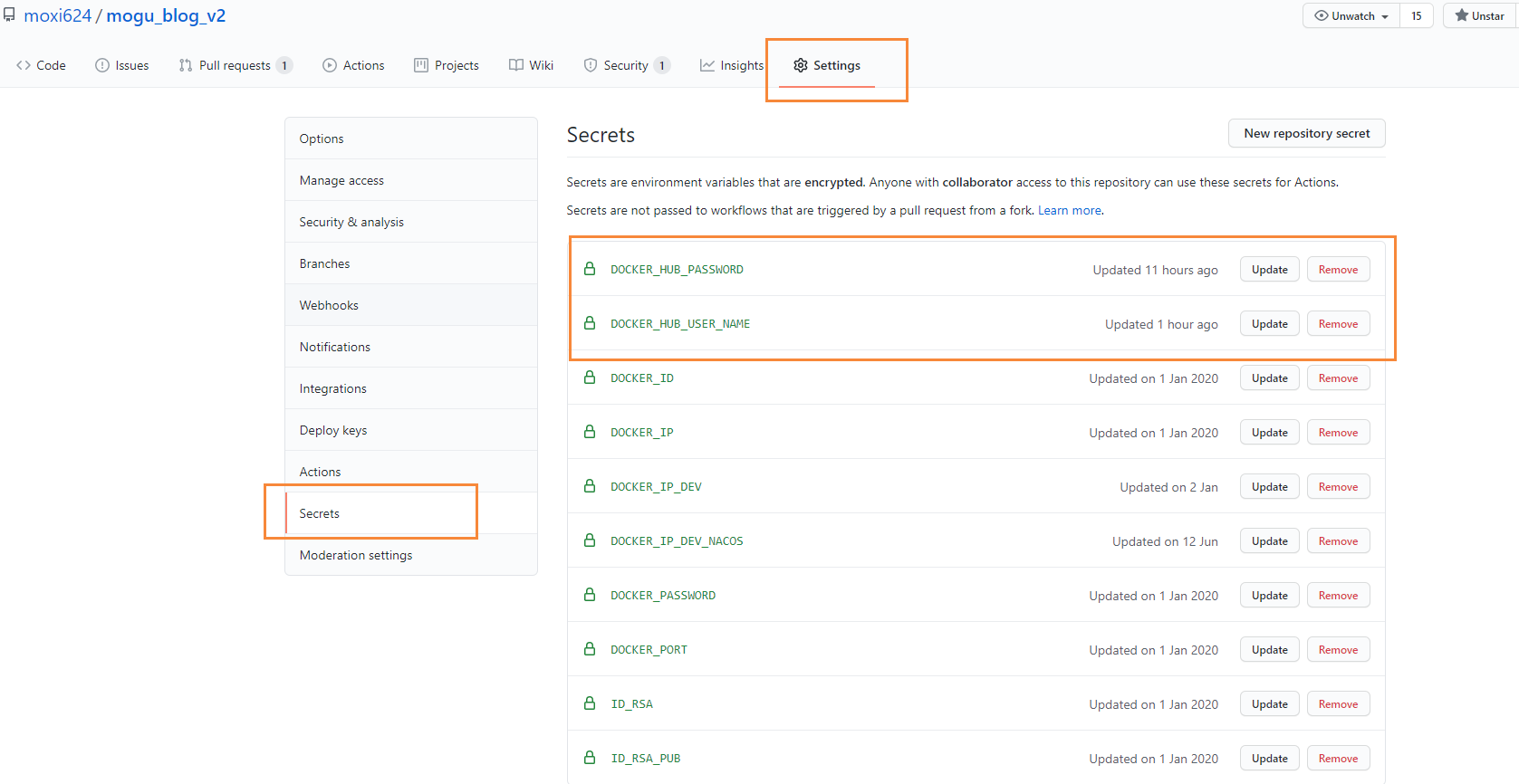Viewport: 1519px width, 784px height.
Task: Update the ID_RSA_PUB secret
Action: coord(1270,758)
